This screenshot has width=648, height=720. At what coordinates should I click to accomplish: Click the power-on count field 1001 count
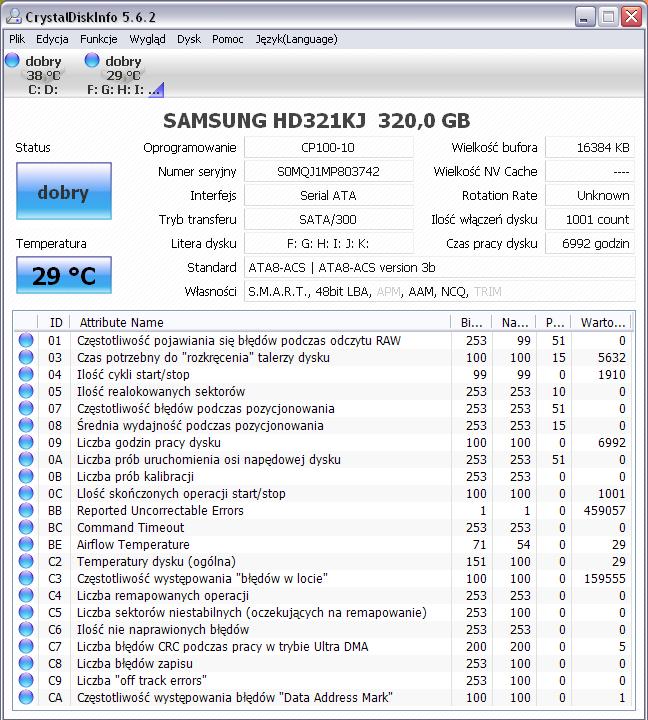coord(590,219)
